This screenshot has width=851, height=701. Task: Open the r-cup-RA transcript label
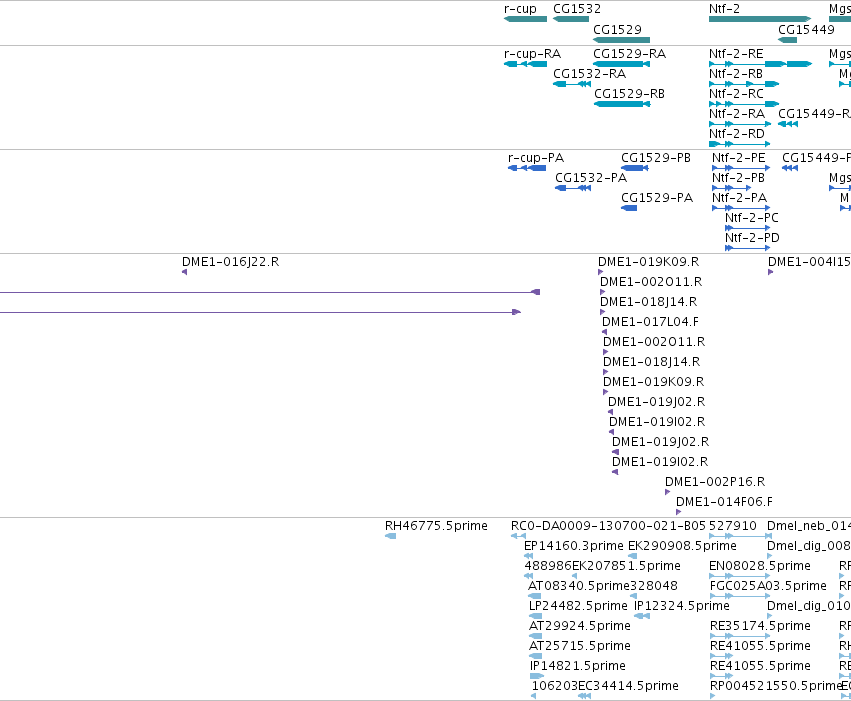[x=532, y=54]
